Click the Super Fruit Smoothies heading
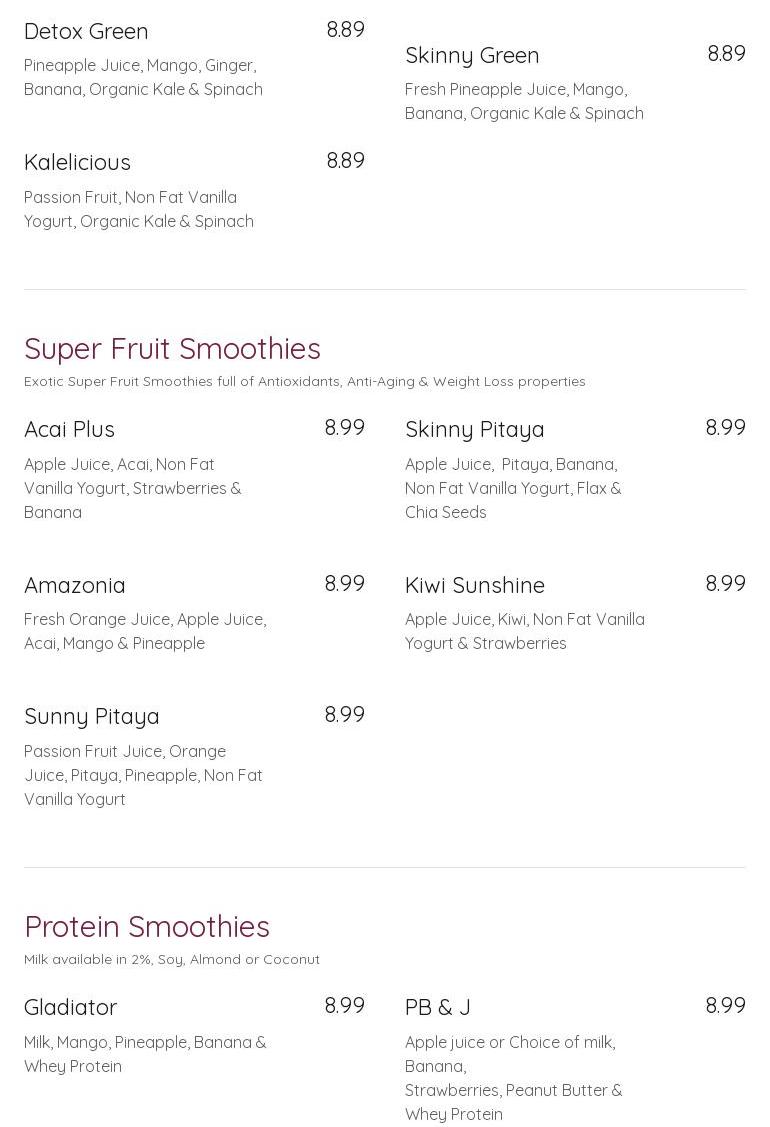This screenshot has width=770, height=1127. 172,348
